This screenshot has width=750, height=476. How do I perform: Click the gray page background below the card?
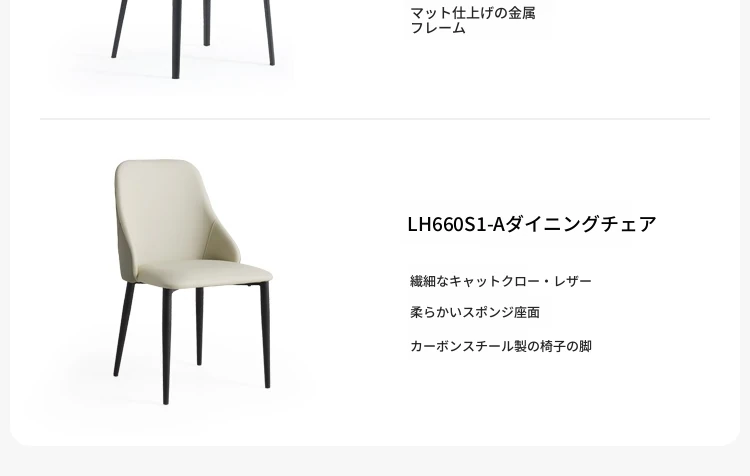click(x=375, y=462)
